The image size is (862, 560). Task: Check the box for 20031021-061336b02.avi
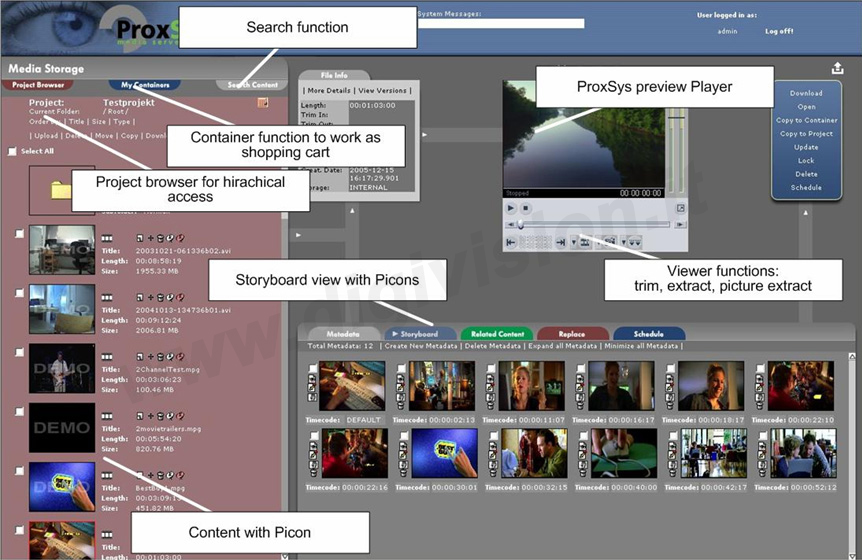[x=19, y=234]
